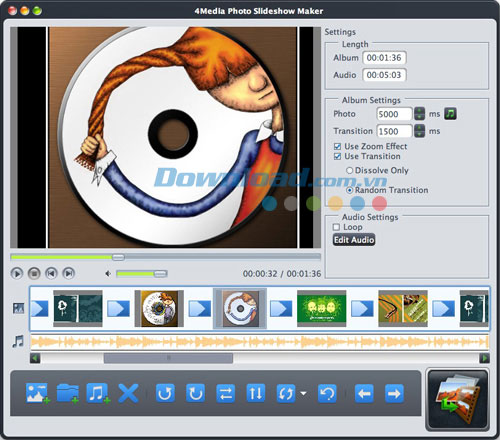Click the playback progress slider handle

pyautogui.click(x=118, y=257)
